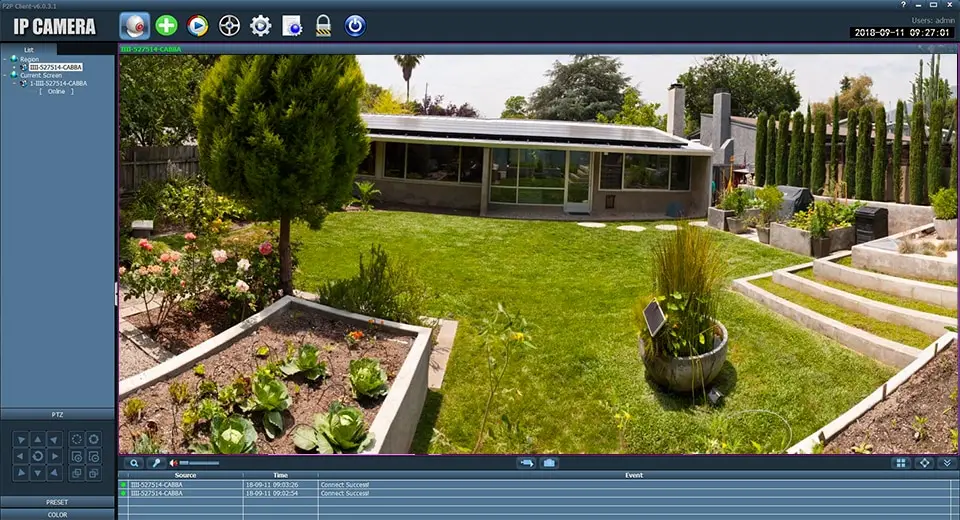Open the video playback tool

197,26
